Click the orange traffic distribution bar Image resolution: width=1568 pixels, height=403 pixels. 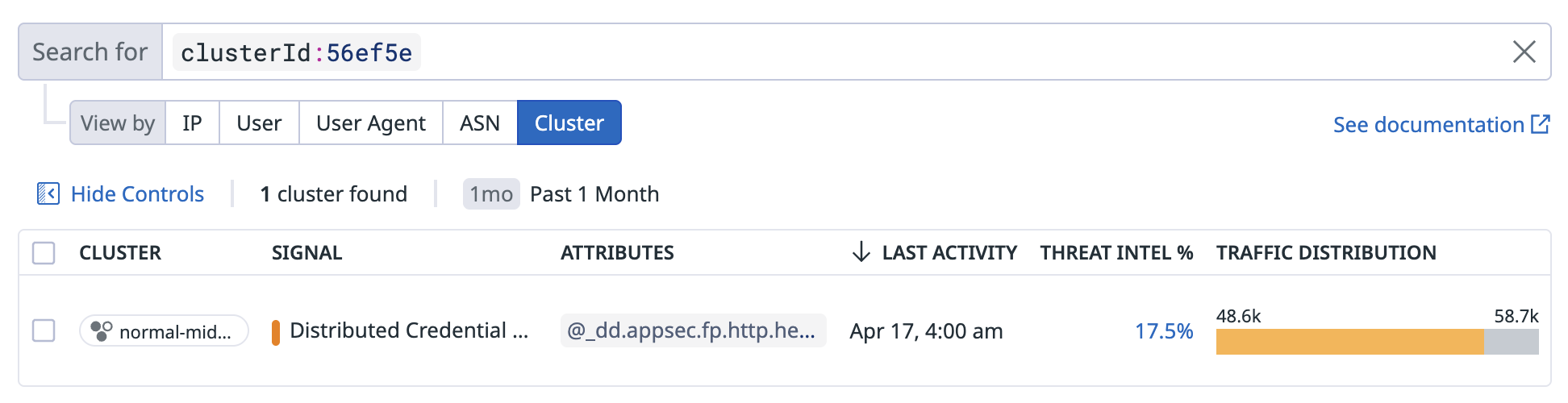(1349, 342)
